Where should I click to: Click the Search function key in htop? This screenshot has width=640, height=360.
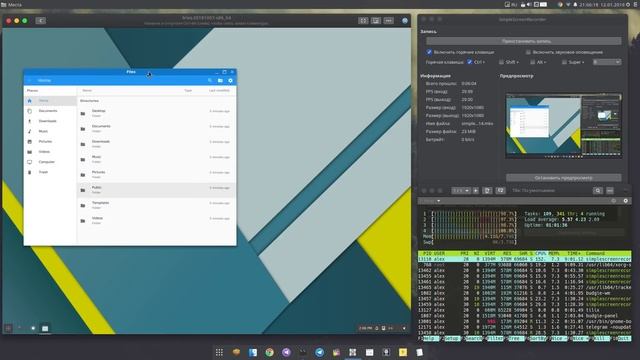pos(474,339)
